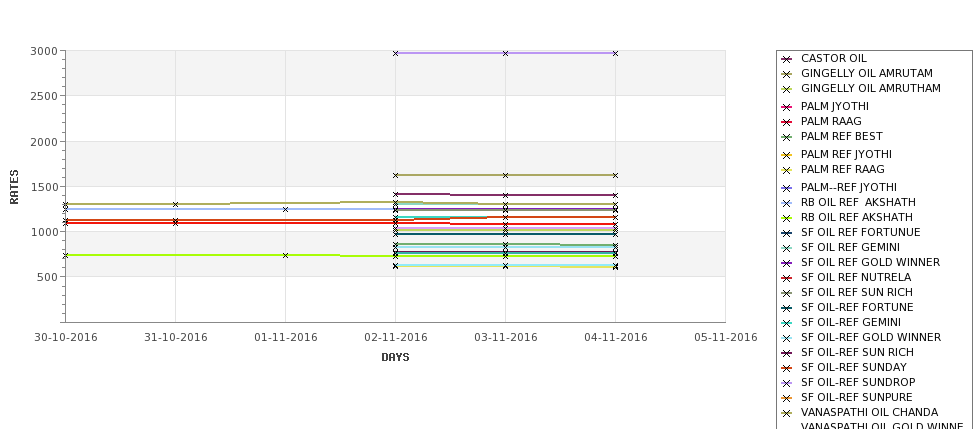Select SF OIL-REF SUNDROP legend entry text
Screen dimensions: 975x429
[x=858, y=382]
